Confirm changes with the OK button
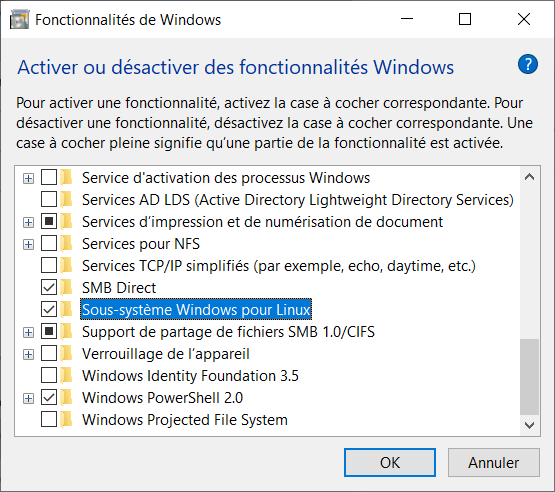Screen dimensions: 555x492 click(390, 463)
